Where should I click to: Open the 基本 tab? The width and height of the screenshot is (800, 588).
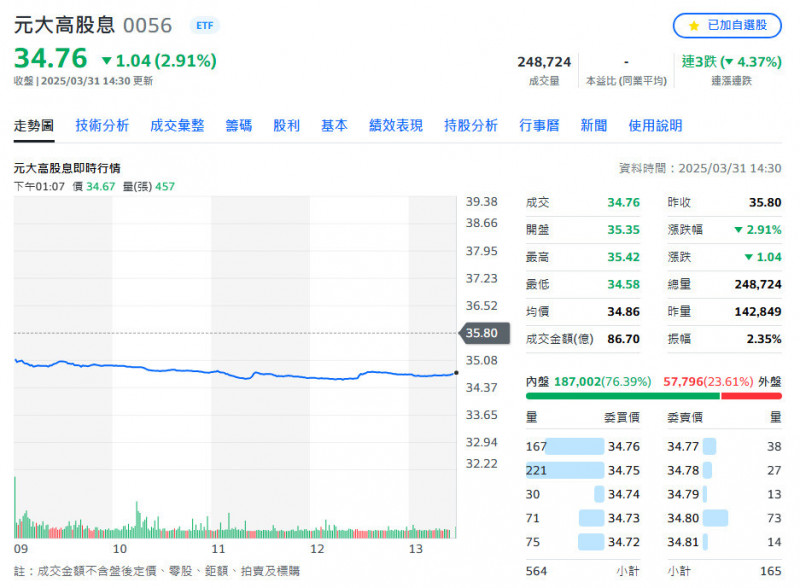click(334, 126)
